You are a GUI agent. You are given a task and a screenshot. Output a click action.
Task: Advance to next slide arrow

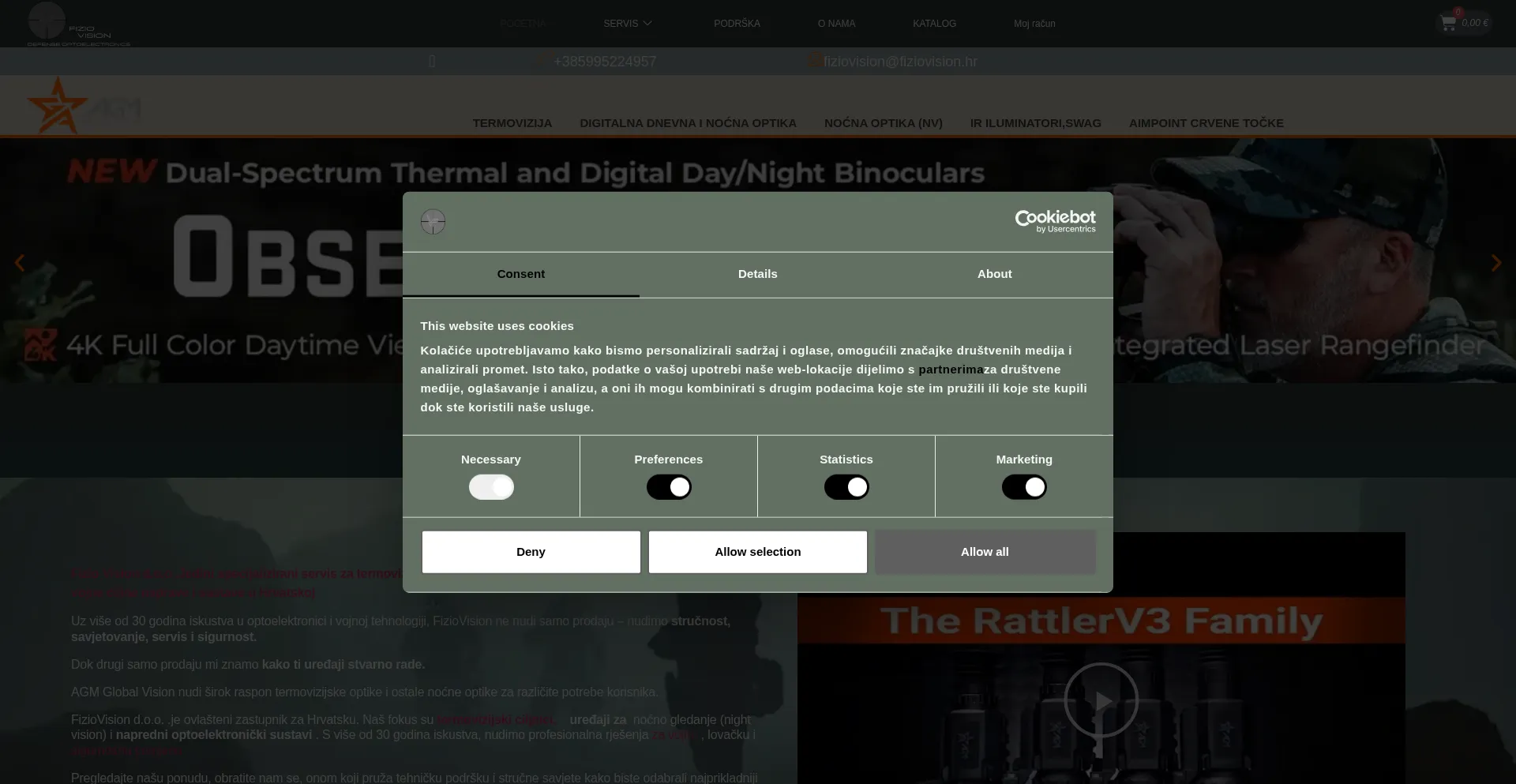1495,263
